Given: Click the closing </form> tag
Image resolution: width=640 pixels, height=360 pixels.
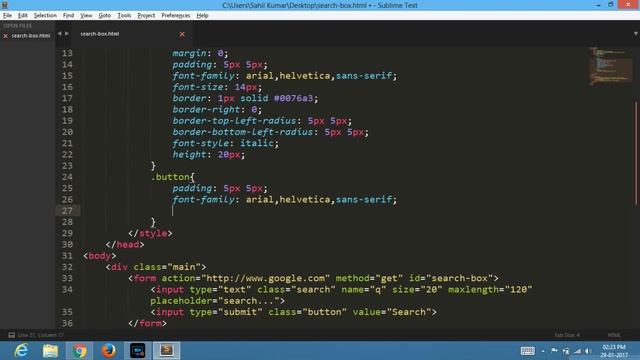Looking at the screenshot, I should tap(147, 323).
